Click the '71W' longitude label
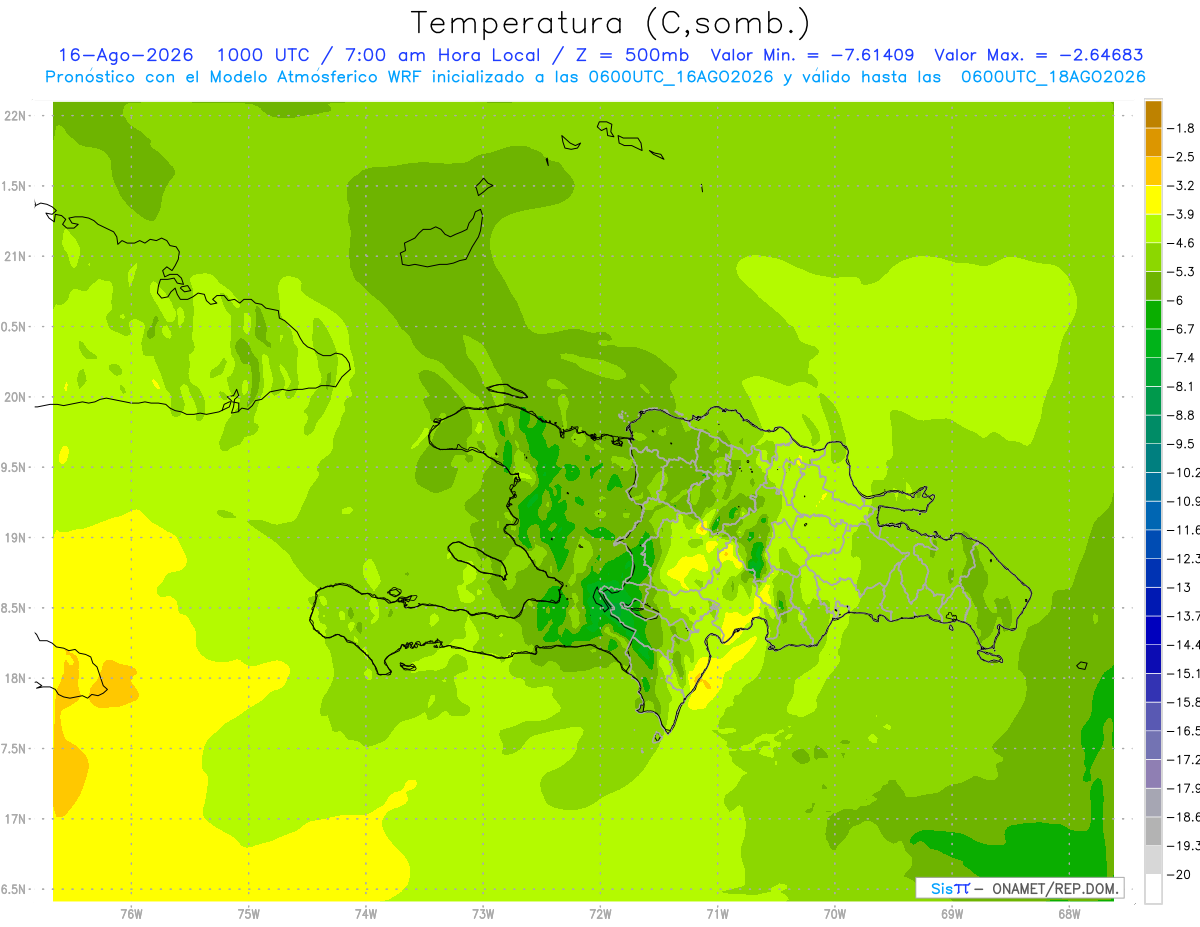The image size is (1200, 927). click(717, 914)
